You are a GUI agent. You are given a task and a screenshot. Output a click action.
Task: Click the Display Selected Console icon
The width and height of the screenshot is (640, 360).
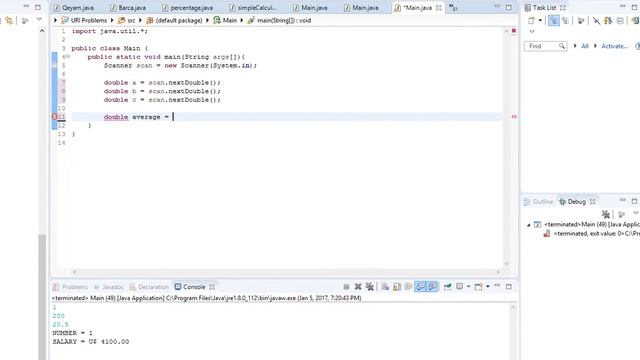[x=460, y=287]
